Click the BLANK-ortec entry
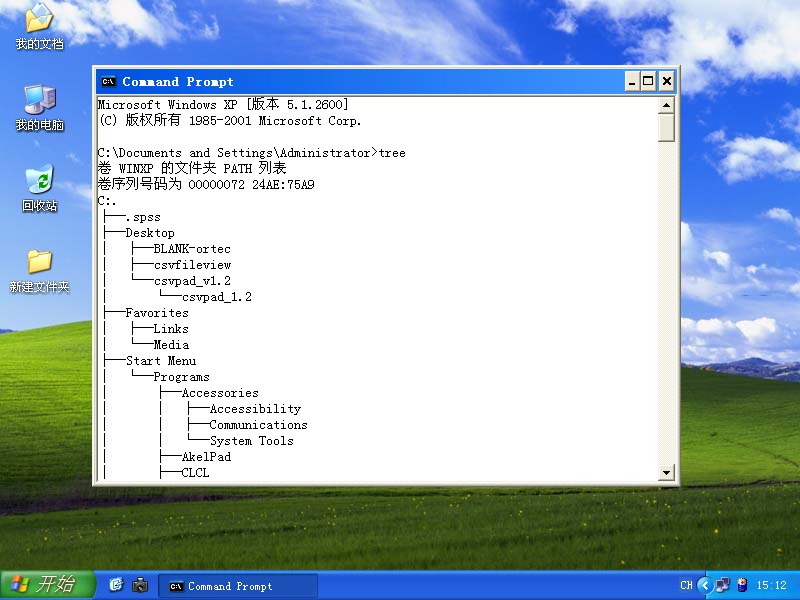Viewport: 800px width, 600px height. (x=192, y=248)
